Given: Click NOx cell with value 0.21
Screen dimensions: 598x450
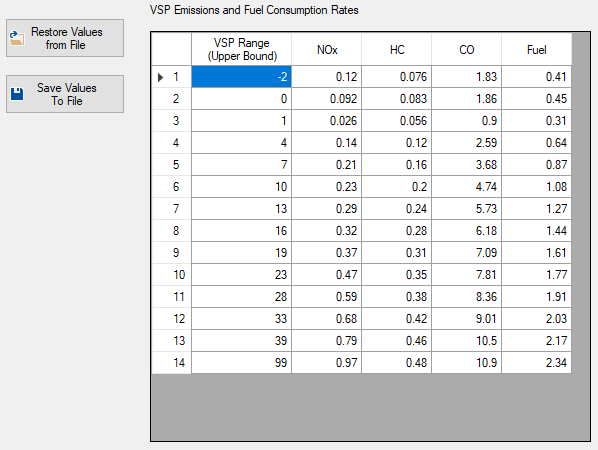Looking at the screenshot, I should (x=327, y=165).
